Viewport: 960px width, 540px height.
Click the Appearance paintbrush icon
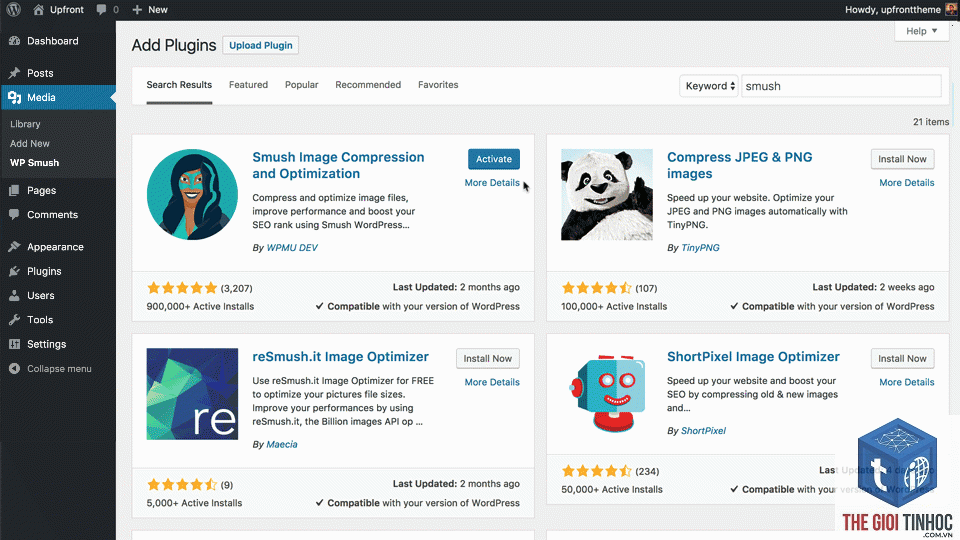coord(14,247)
